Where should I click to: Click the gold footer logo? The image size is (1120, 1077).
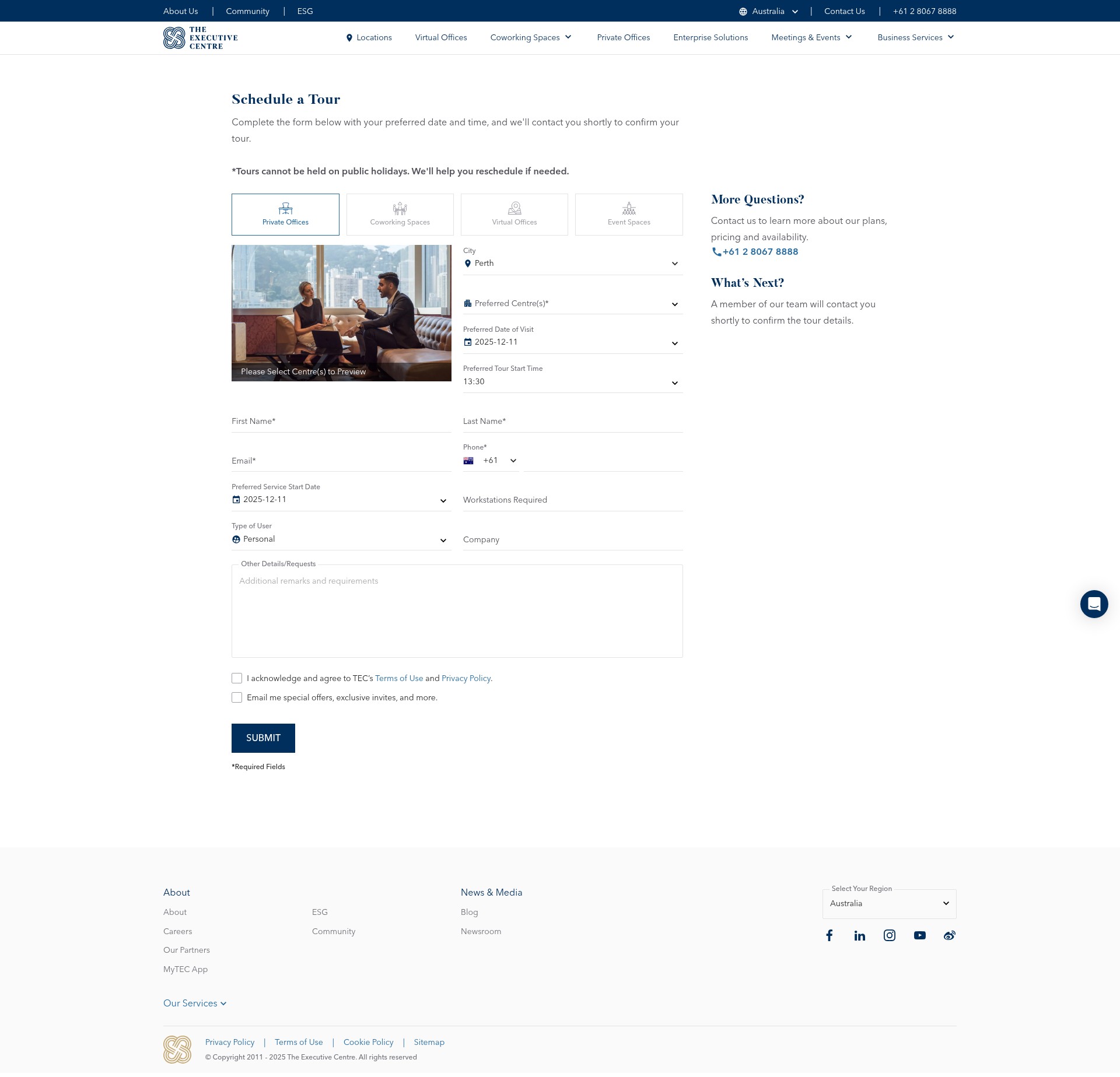pyautogui.click(x=177, y=1050)
